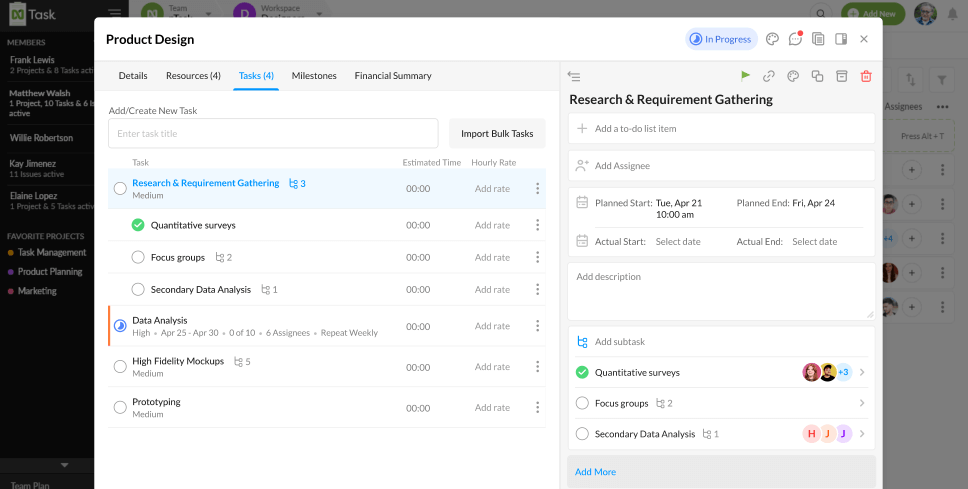This screenshot has height=489, width=968.
Task: Close the Product Design dialog
Action: coord(864,39)
